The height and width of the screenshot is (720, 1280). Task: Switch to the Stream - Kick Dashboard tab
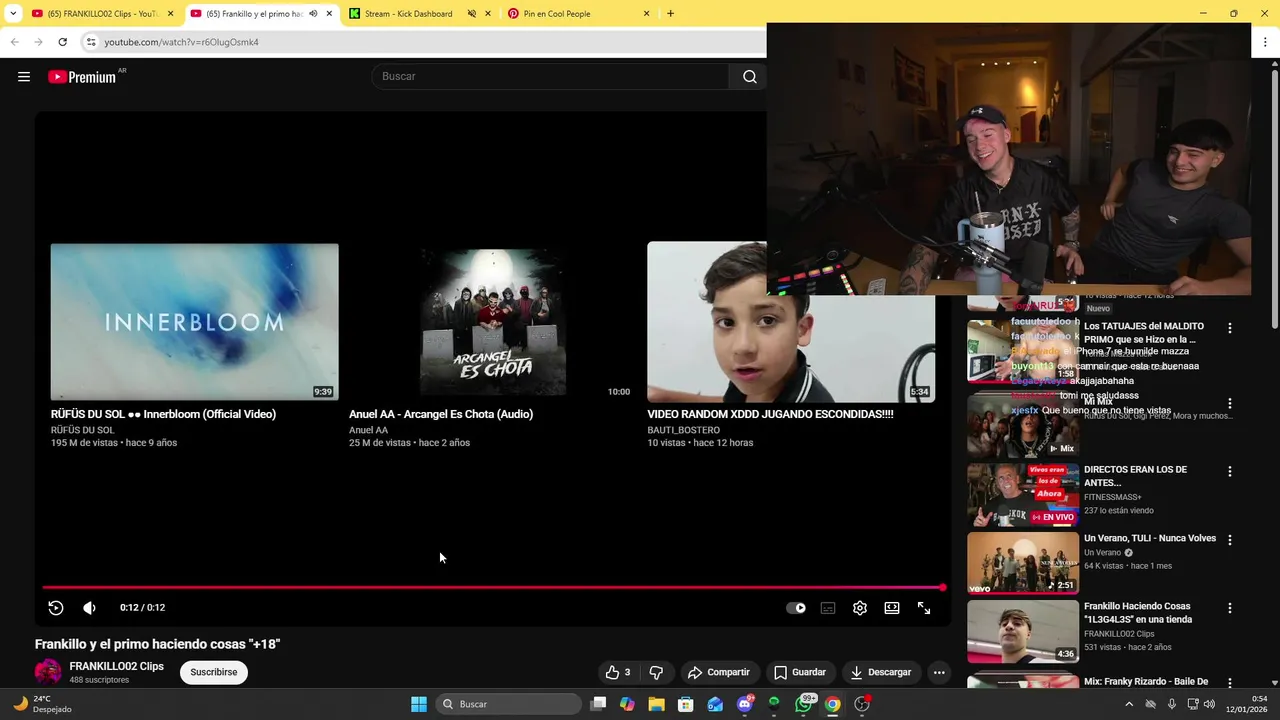point(408,14)
